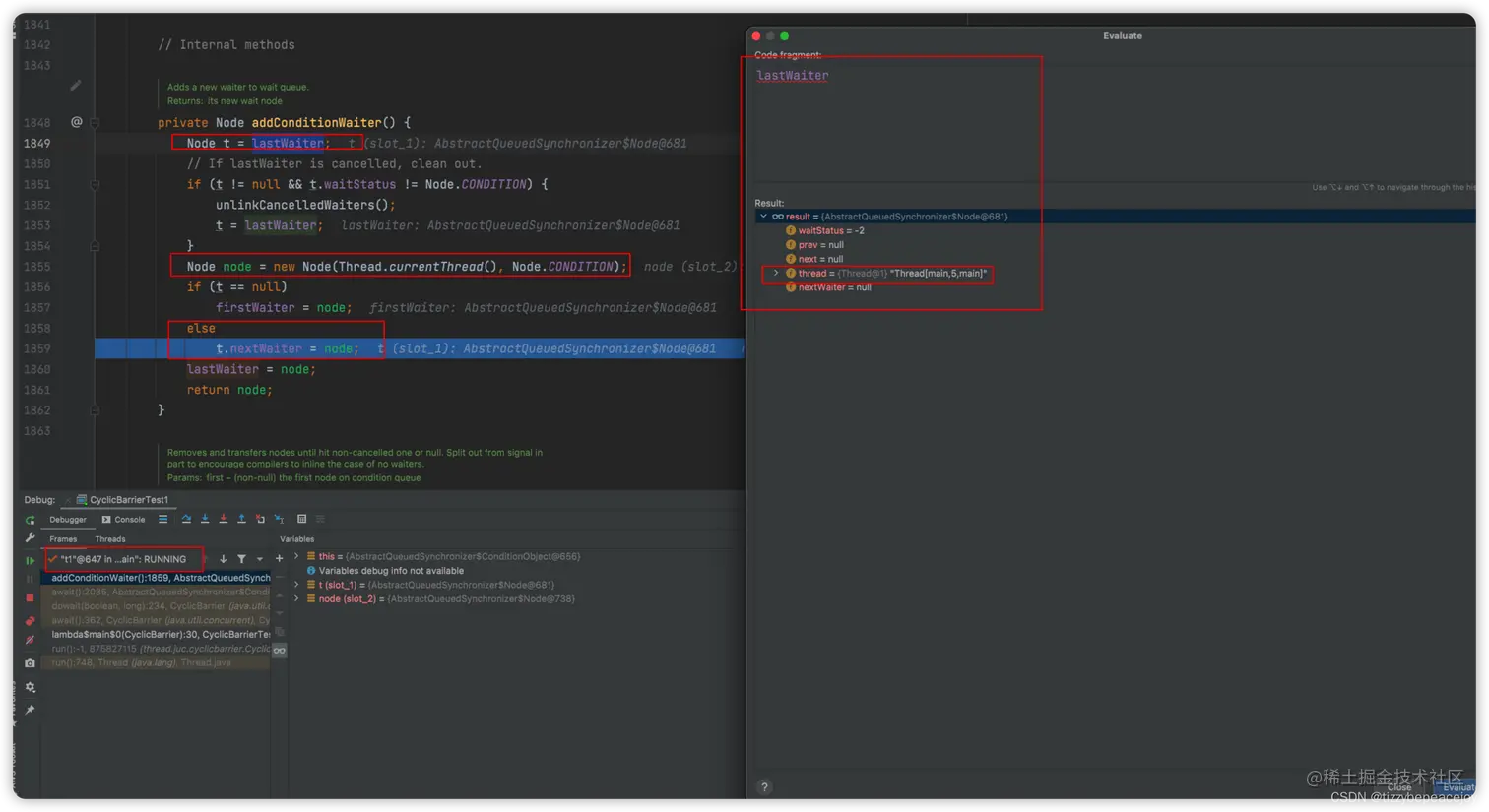1489x812 pixels.
Task: Select the Threads tab
Action: point(110,539)
